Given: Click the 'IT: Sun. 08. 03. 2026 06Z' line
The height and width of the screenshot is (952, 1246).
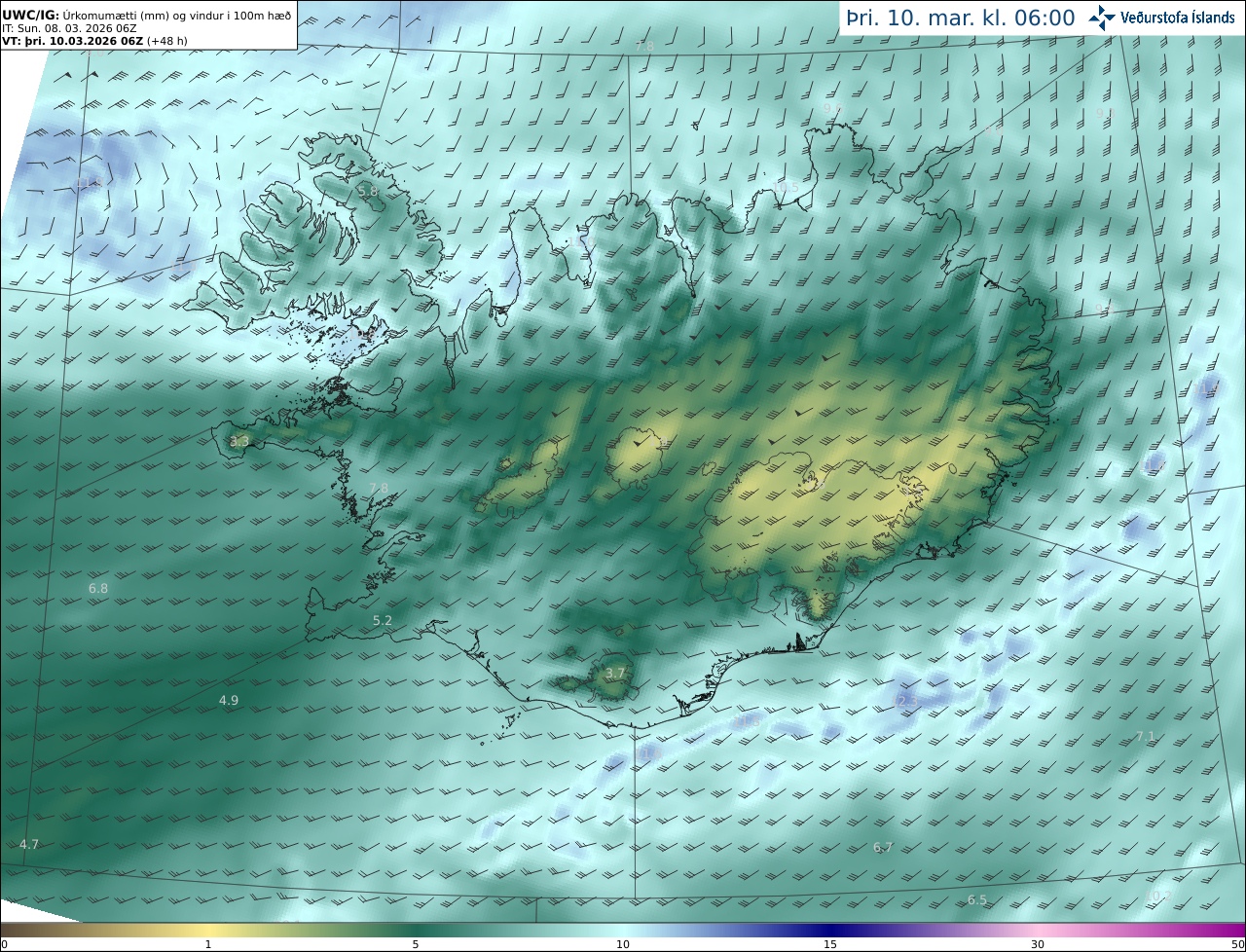Looking at the screenshot, I should [x=69, y=28].
